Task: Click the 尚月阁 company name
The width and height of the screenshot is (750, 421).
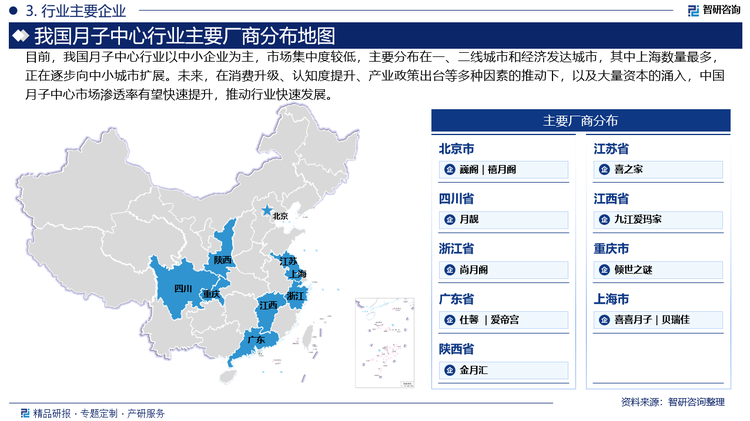Action: (x=474, y=270)
